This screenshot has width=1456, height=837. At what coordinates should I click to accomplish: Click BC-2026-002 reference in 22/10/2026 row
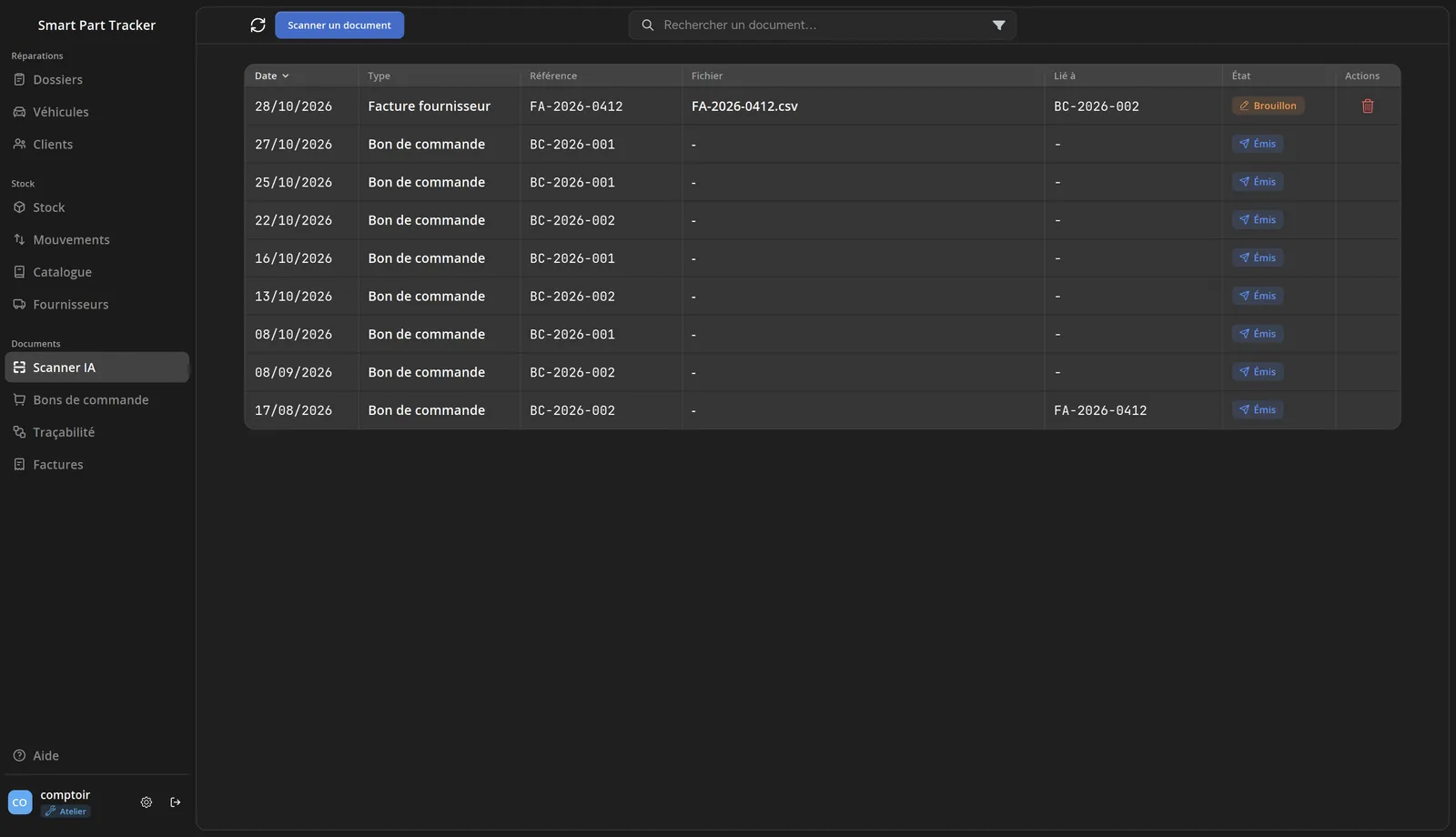tap(572, 220)
